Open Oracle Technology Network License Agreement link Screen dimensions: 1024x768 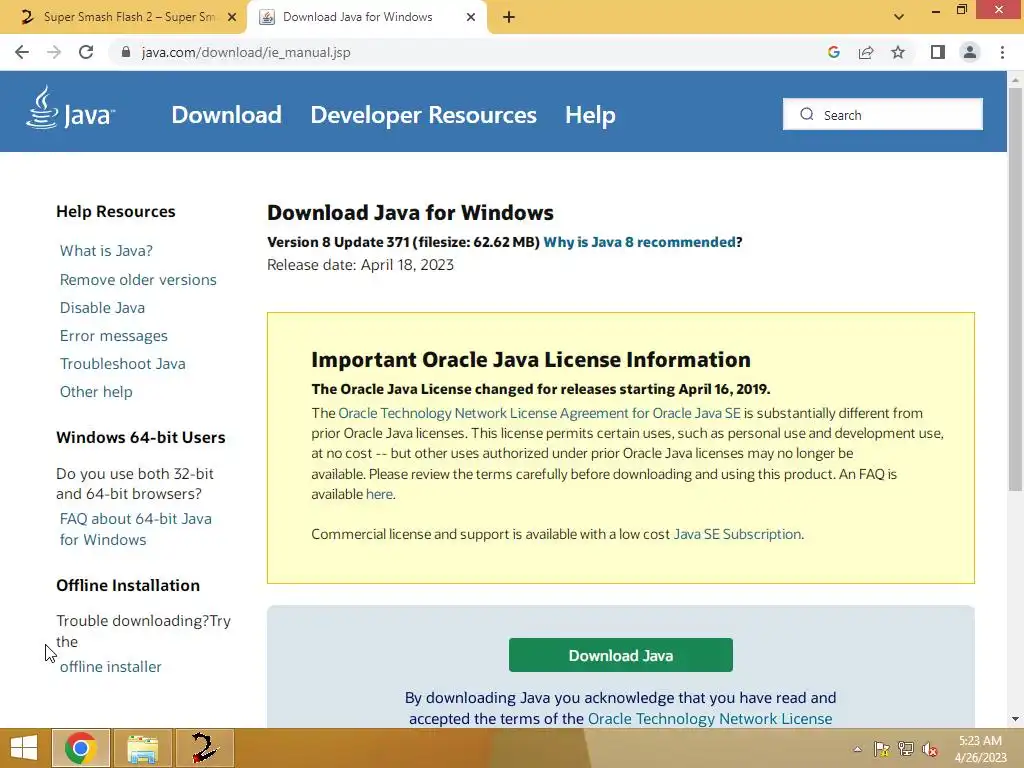click(539, 413)
